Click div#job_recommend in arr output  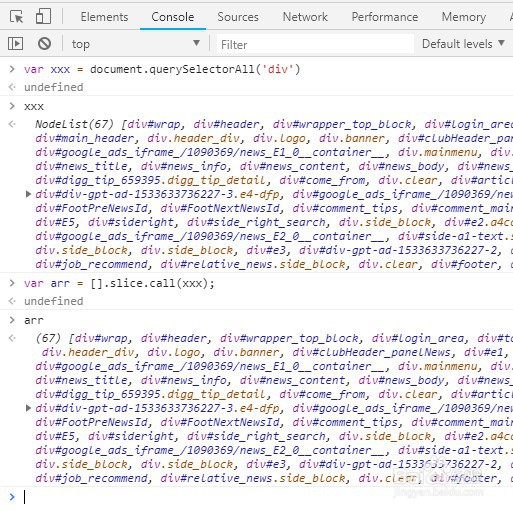(91, 478)
